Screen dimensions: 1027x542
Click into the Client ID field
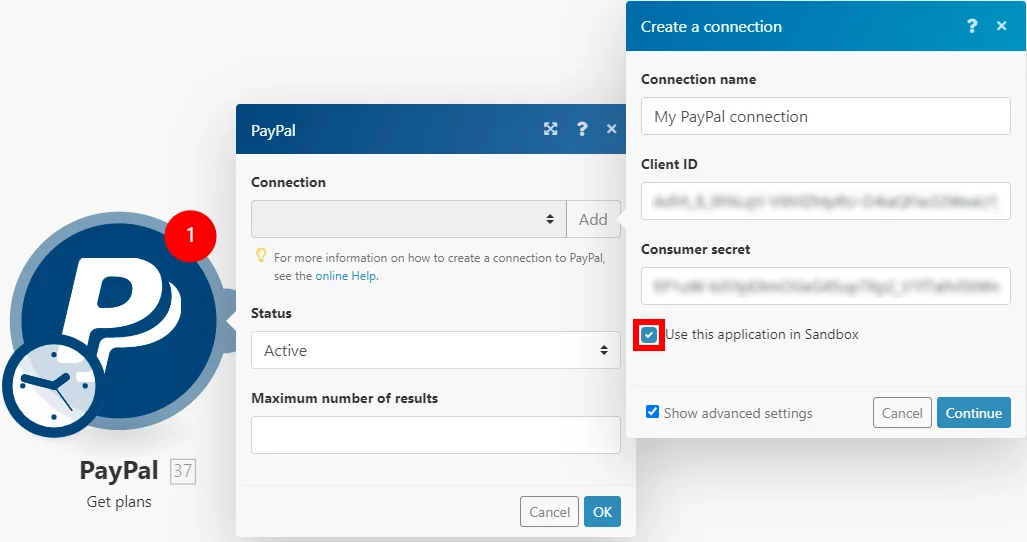point(825,201)
